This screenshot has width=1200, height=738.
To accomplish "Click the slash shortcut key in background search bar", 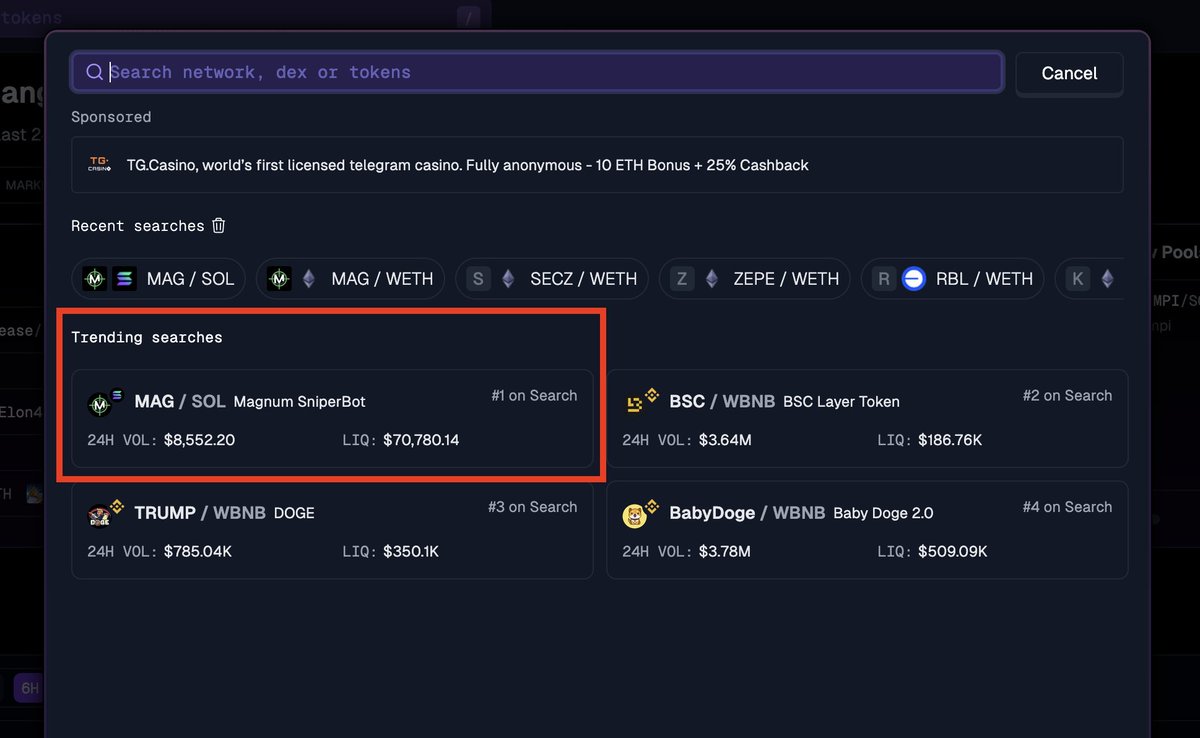I will 469,17.
